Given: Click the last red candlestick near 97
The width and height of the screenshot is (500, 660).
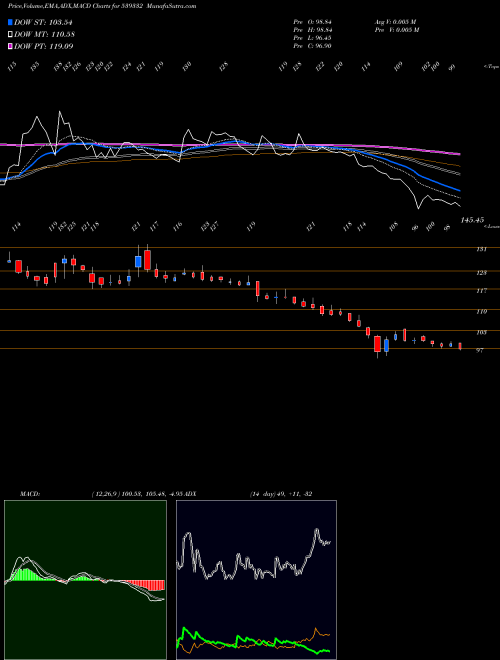Looking at the screenshot, I should (460, 346).
